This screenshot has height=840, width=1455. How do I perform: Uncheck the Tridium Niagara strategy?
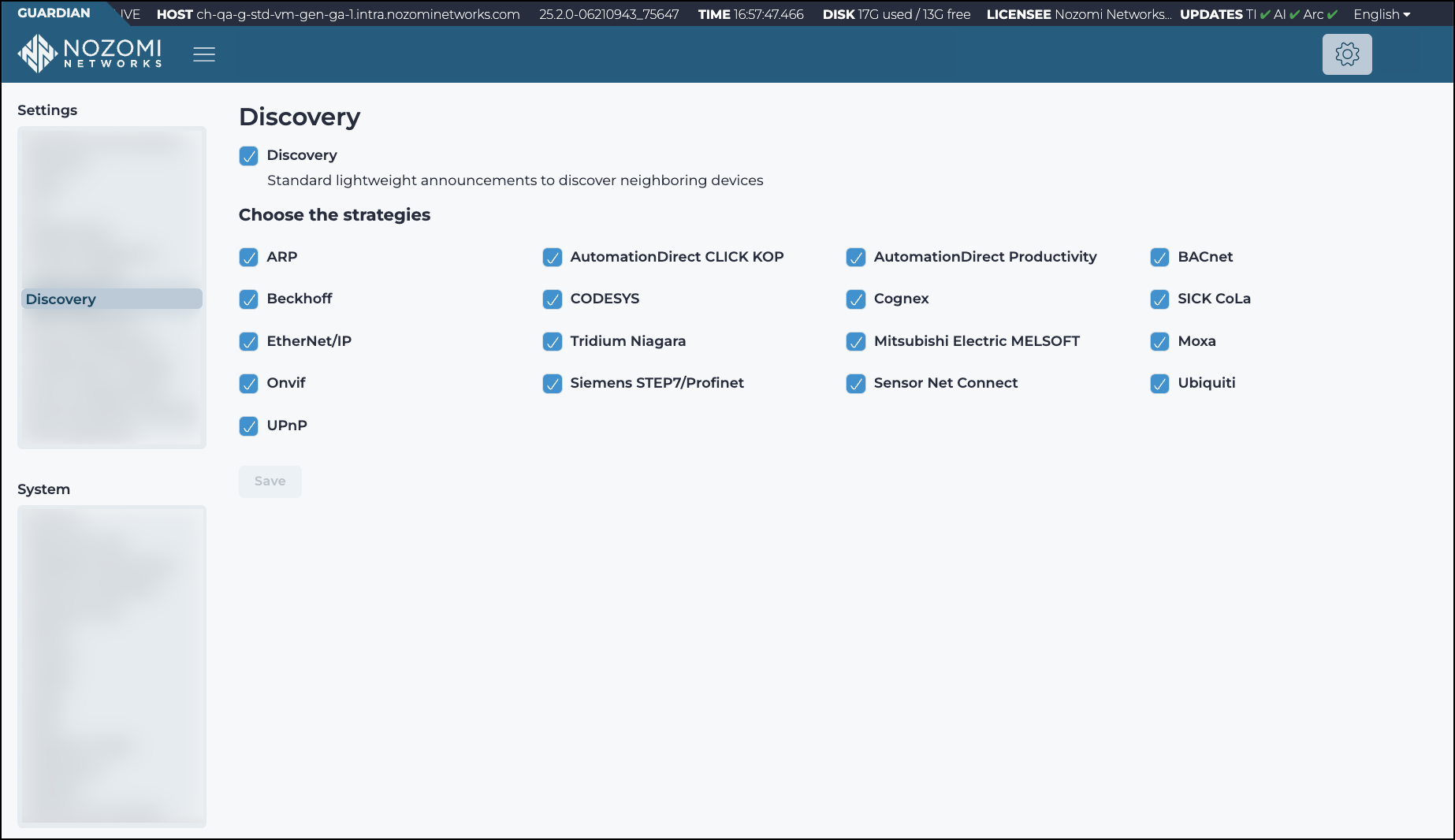tap(553, 341)
